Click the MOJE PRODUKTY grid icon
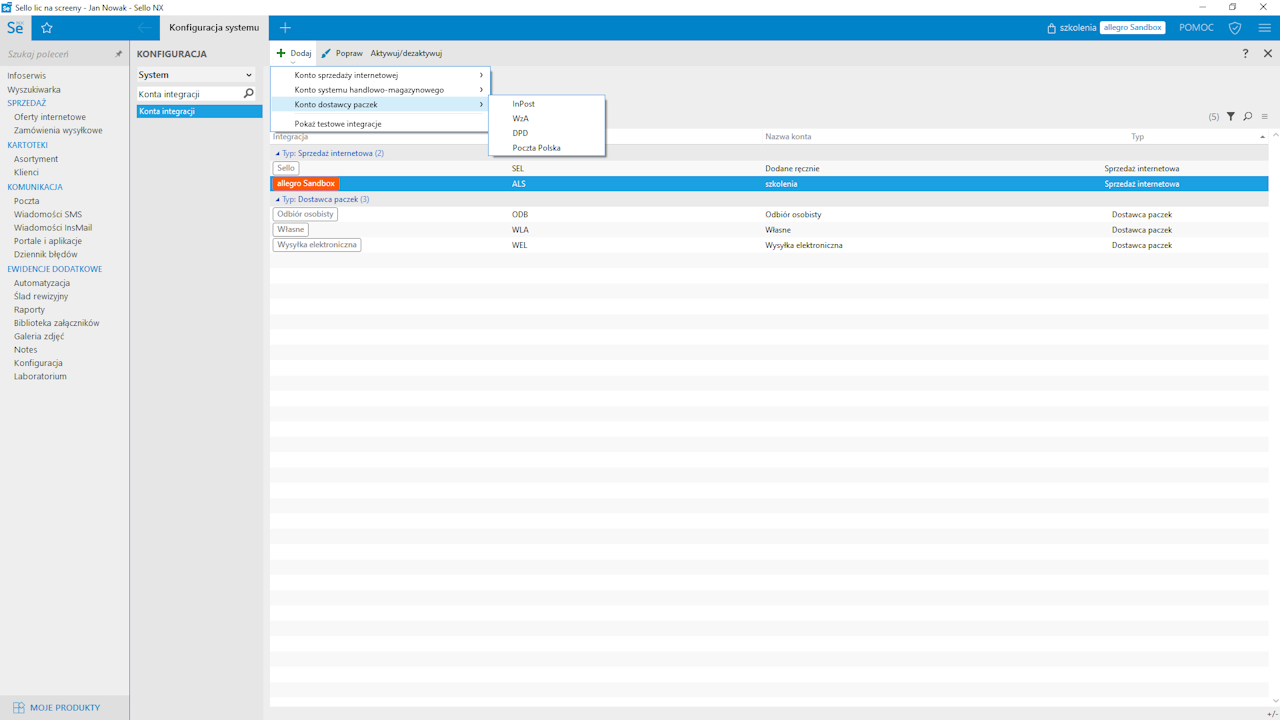Screen dimensions: 1280x720 tap(18, 707)
